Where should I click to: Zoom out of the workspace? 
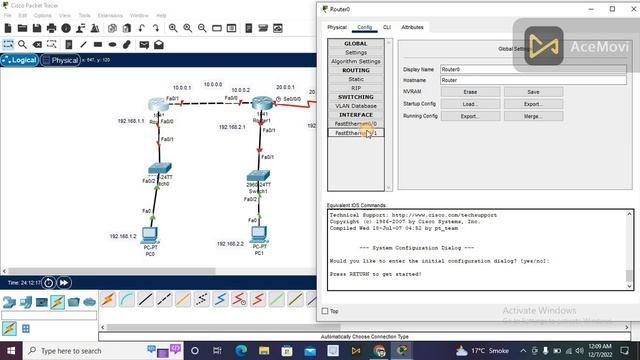click(x=202, y=28)
